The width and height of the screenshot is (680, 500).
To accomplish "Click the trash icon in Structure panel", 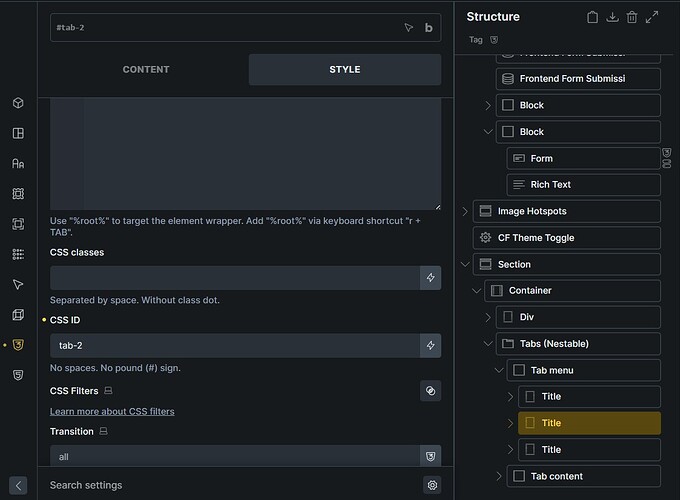I will [x=632, y=17].
